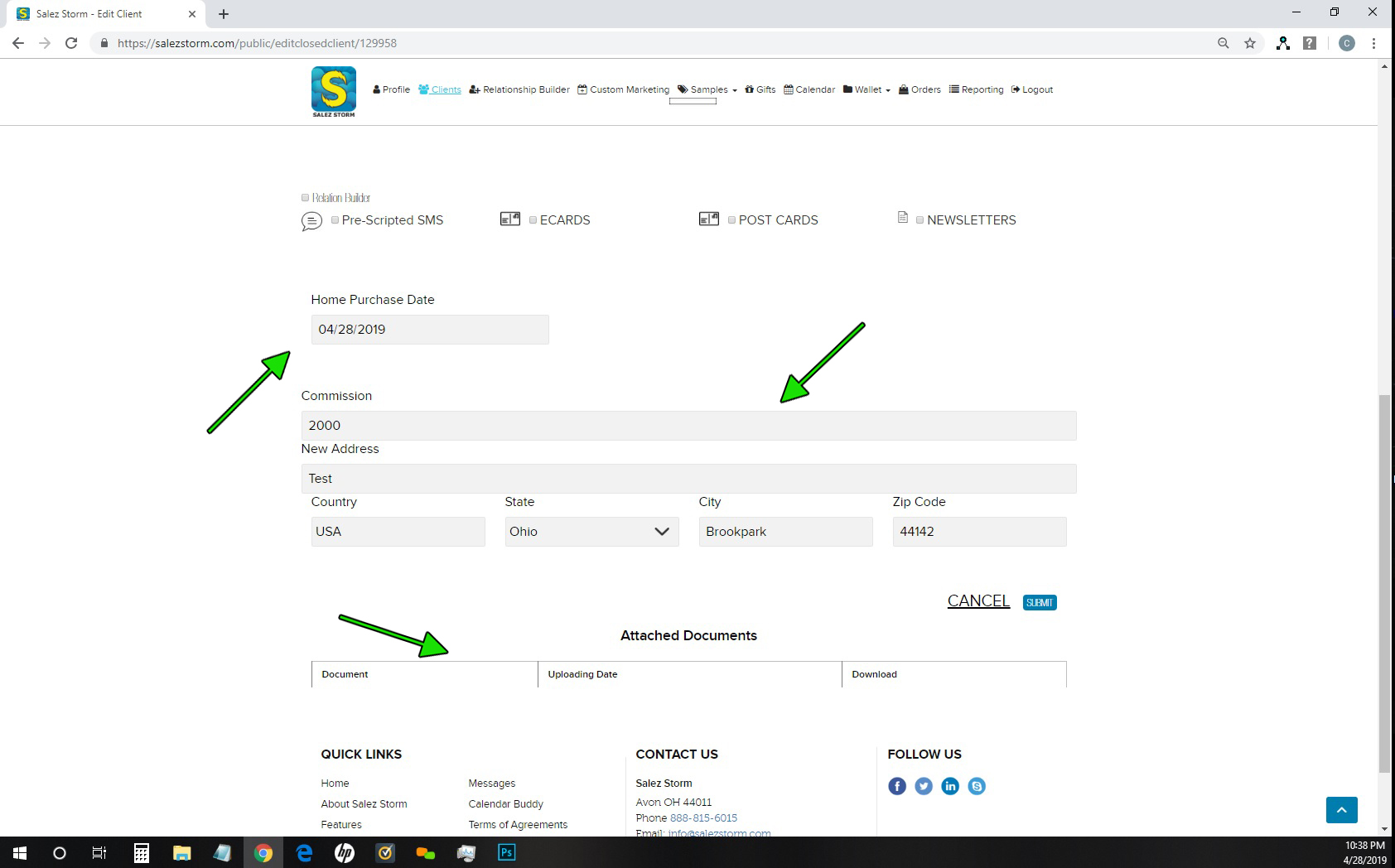Image resolution: width=1395 pixels, height=868 pixels.
Task: Open the Twitter social icon
Action: 923,786
